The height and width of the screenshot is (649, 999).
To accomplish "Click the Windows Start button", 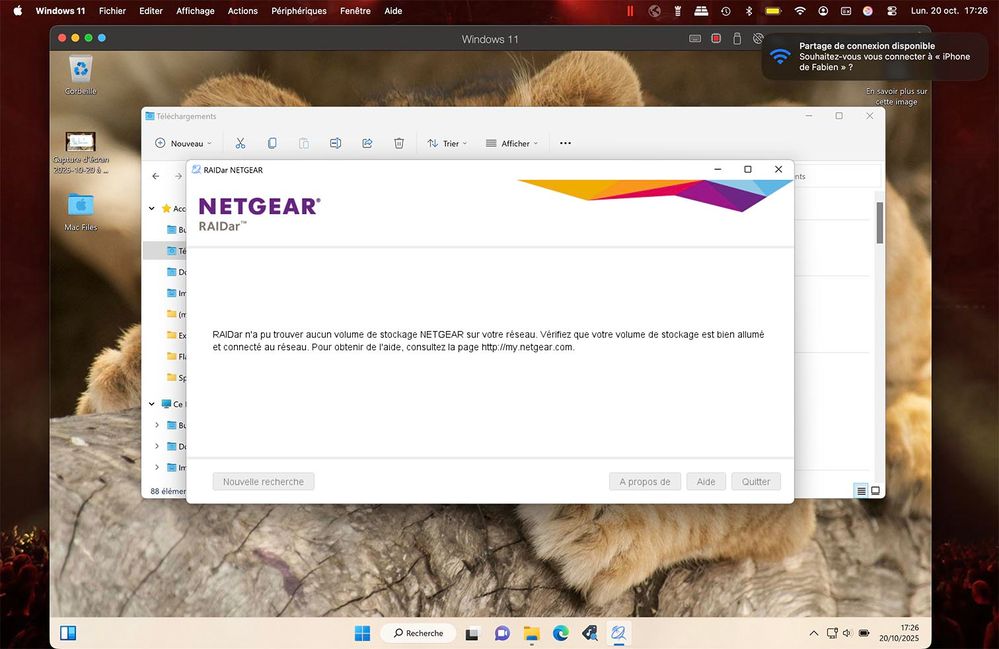I will coord(362,633).
